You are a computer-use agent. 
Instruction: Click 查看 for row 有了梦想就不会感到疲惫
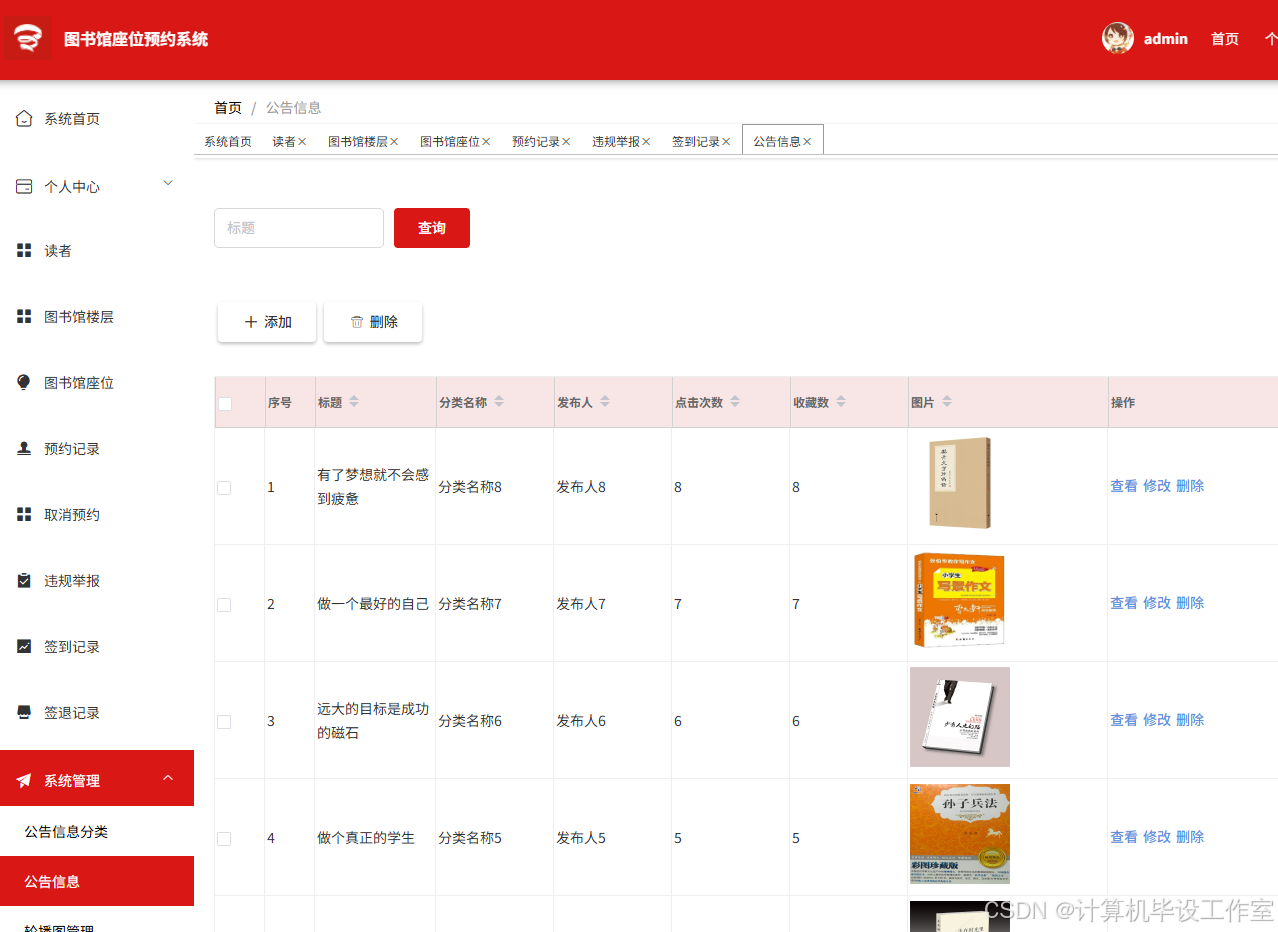[x=1124, y=486]
